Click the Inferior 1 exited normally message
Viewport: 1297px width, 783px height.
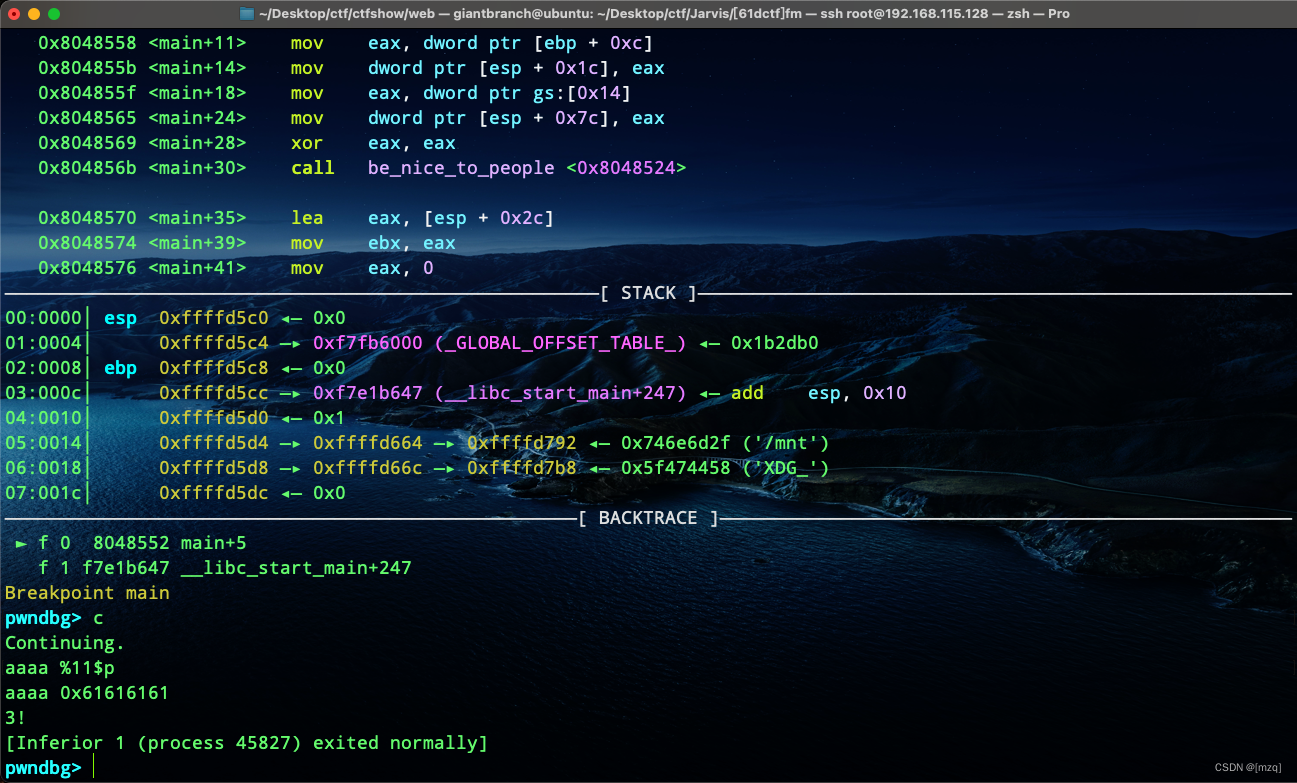coord(247,743)
